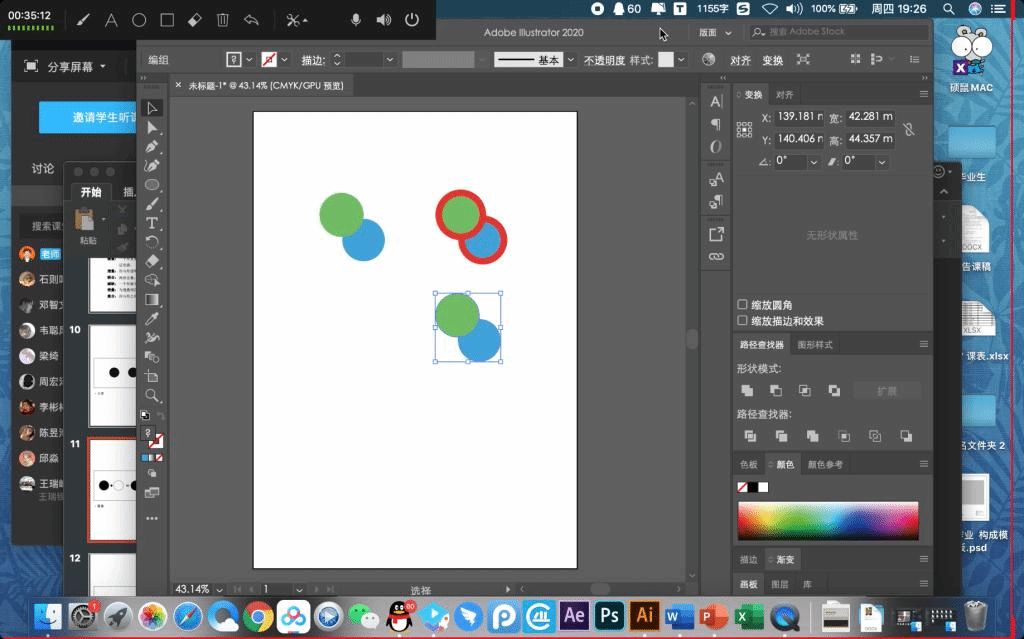The width and height of the screenshot is (1024, 639).
Task: Pick the Type tool
Action: 152,223
